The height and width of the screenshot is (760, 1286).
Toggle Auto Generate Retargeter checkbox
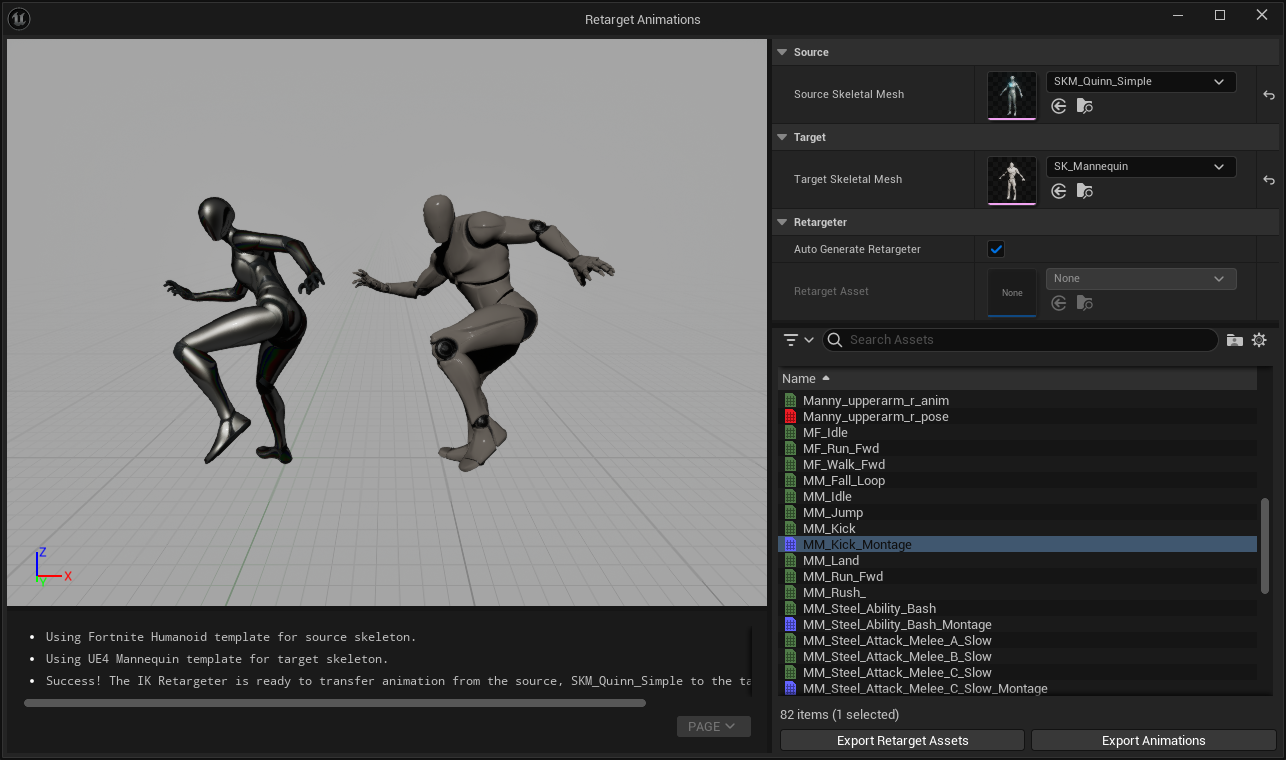[x=996, y=249]
